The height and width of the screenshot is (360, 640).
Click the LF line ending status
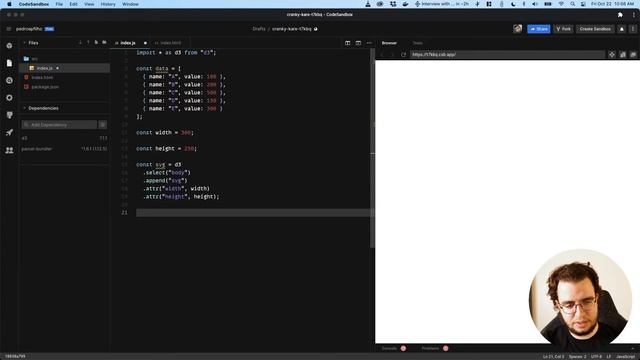pos(609,357)
